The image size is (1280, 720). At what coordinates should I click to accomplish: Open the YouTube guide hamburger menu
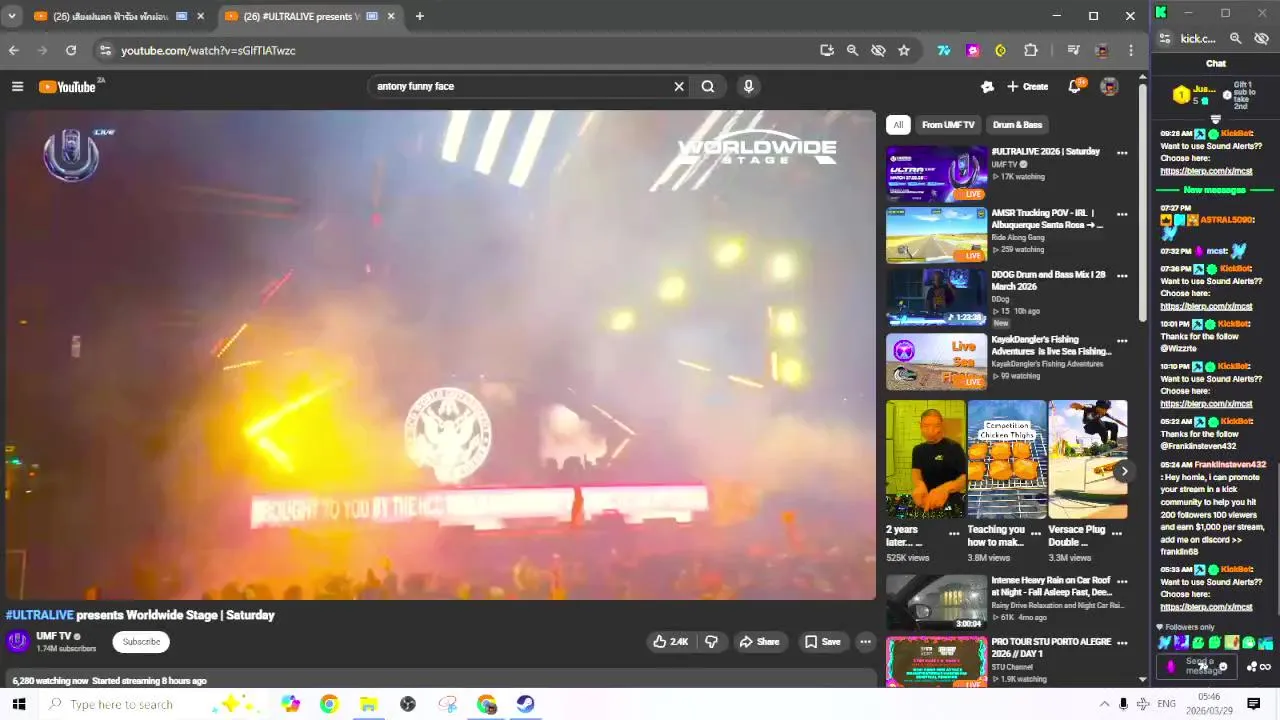click(x=17, y=87)
